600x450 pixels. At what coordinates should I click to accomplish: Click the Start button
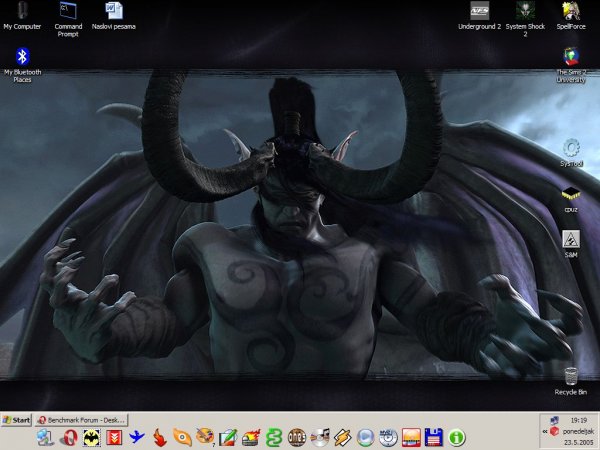pyautogui.click(x=16, y=420)
